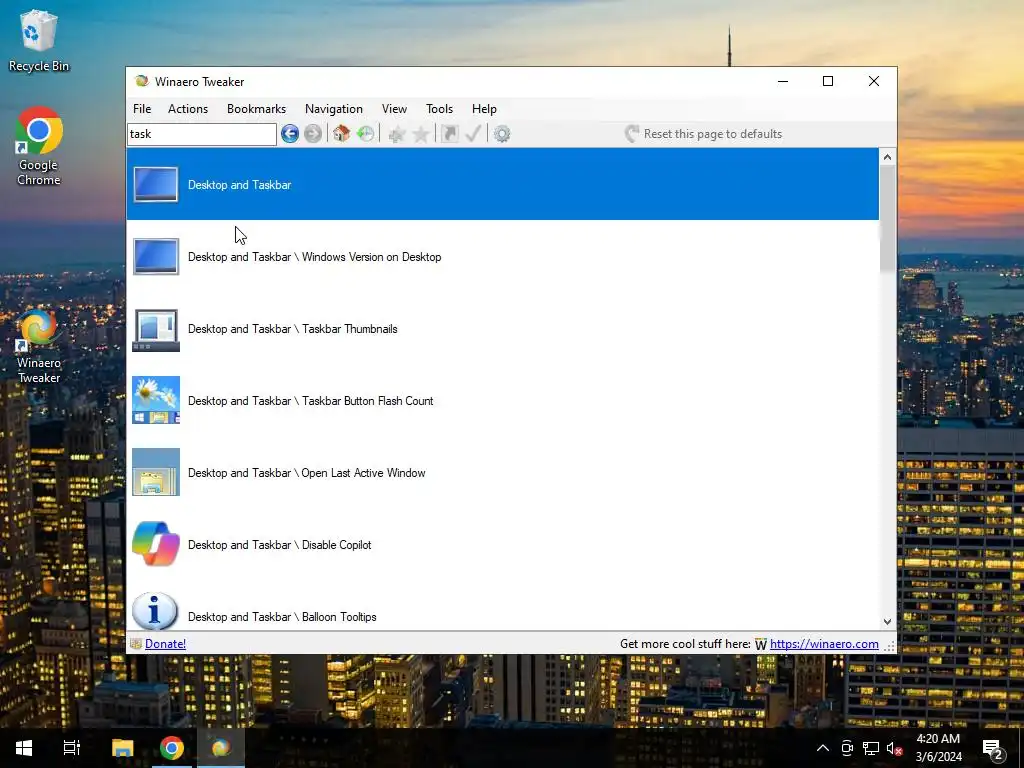The width and height of the screenshot is (1024, 768).
Task: Select 'Balloon Tooltips' result text
Action: [x=339, y=616]
